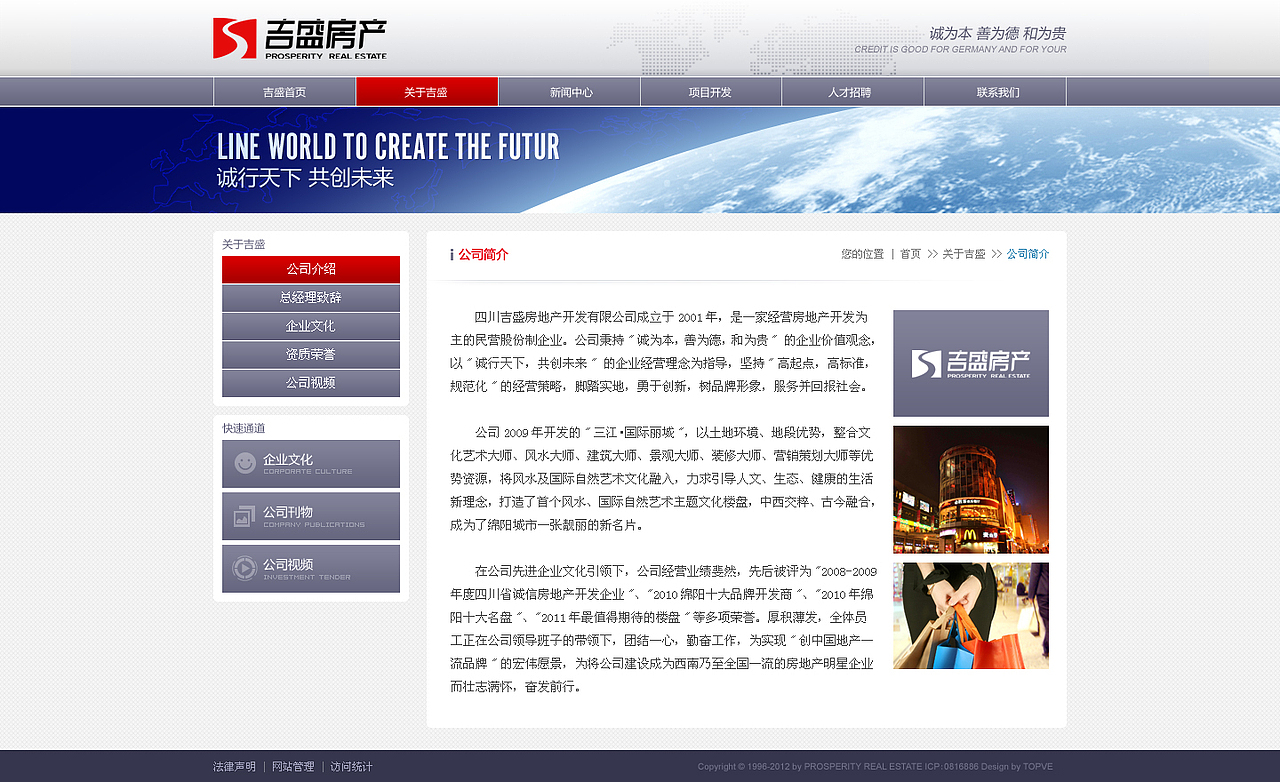
Task: Click the 诚为本 善为德 和为贵 header motto
Action: click(997, 33)
